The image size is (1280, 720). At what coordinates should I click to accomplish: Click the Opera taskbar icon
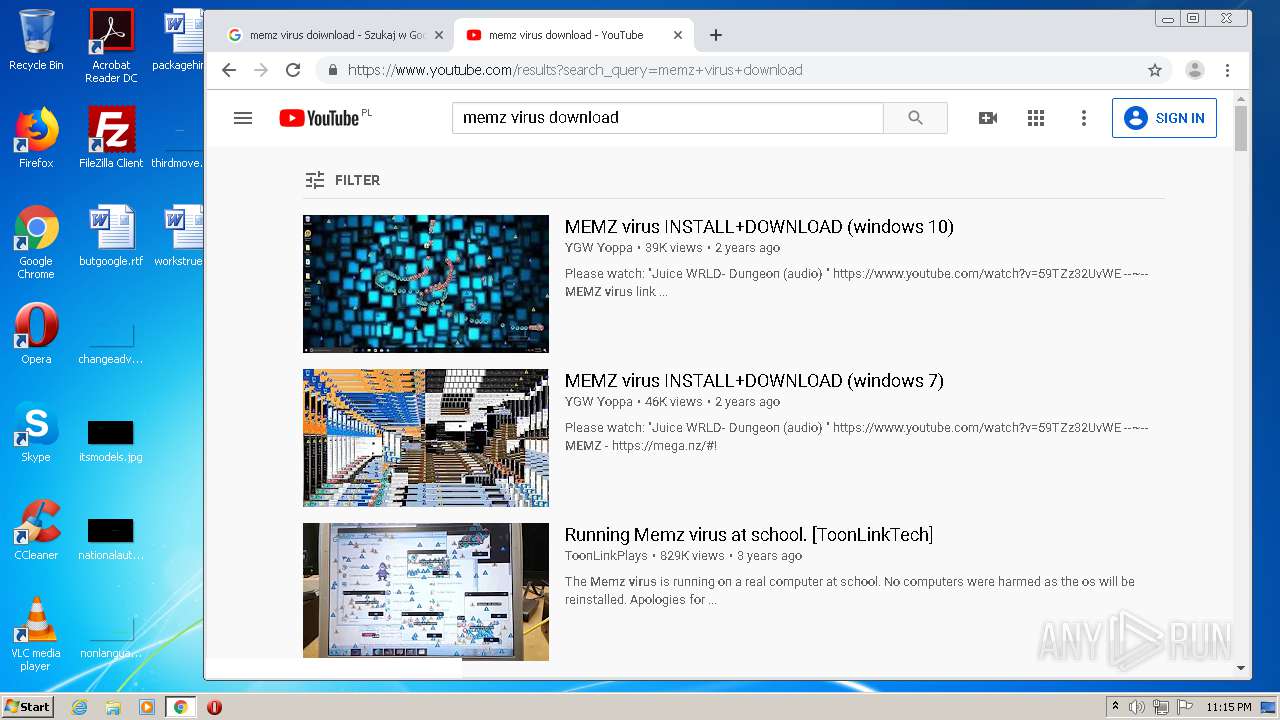[x=214, y=707]
